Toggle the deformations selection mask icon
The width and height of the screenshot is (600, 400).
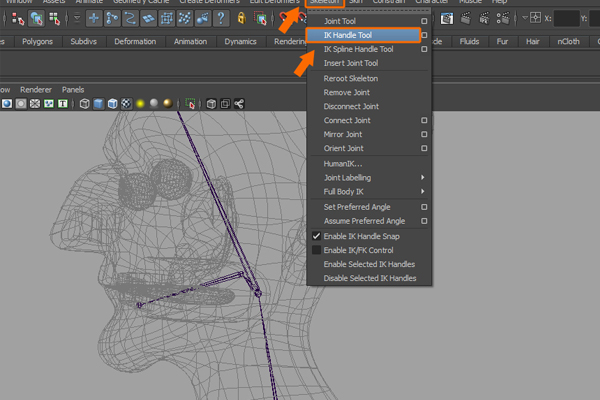(166, 18)
